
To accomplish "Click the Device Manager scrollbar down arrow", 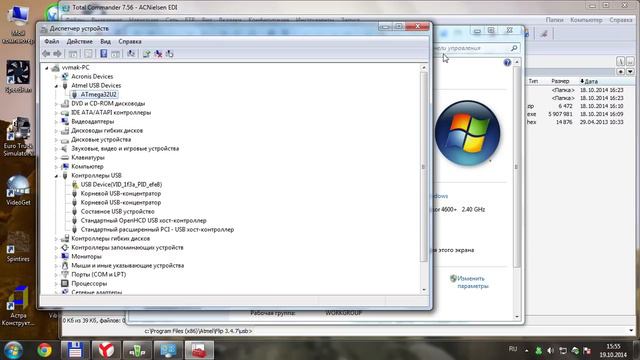I will [x=424, y=290].
